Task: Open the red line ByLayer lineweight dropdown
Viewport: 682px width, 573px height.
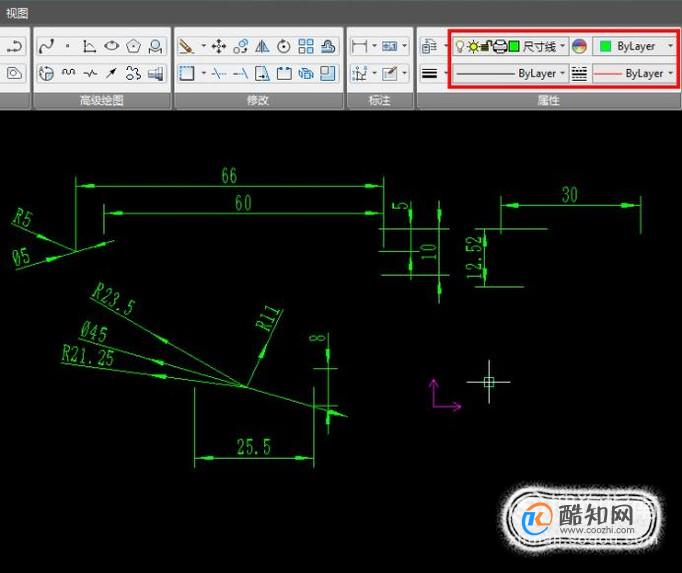Action: [x=634, y=74]
